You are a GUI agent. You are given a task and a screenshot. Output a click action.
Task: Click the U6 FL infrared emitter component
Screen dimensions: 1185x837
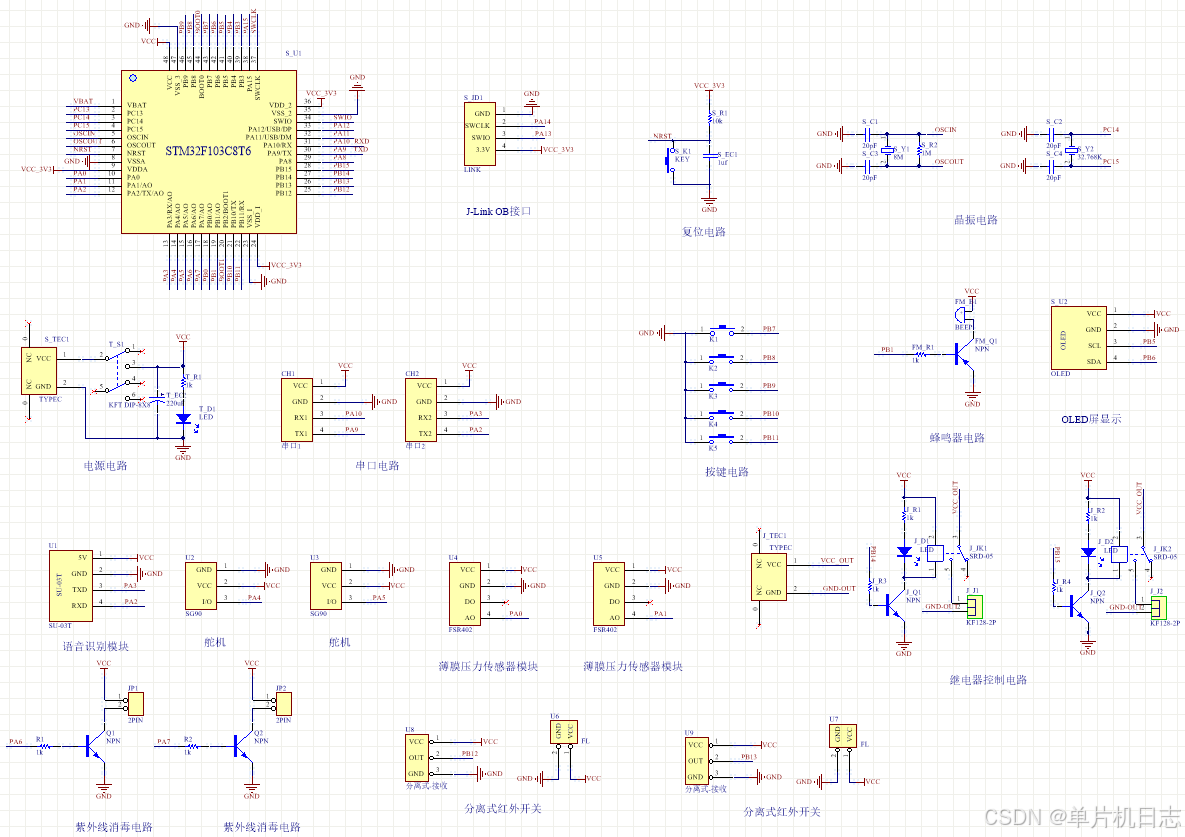(564, 732)
